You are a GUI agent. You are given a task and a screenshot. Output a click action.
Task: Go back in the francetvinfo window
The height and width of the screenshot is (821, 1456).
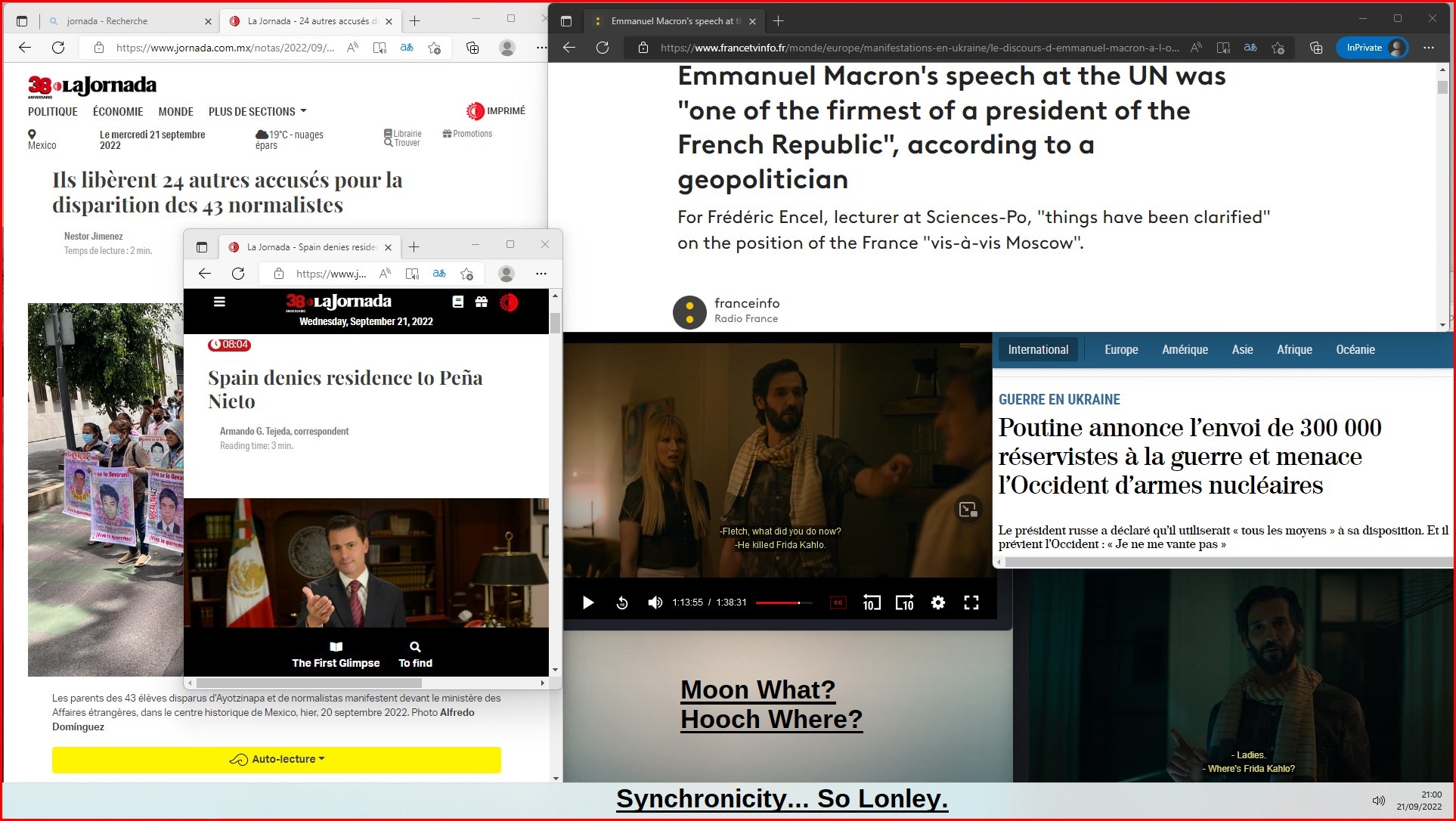click(x=569, y=48)
